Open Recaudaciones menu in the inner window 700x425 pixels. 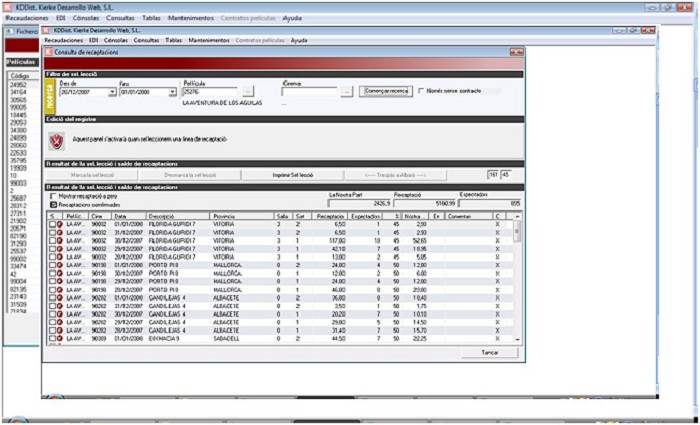click(x=64, y=40)
